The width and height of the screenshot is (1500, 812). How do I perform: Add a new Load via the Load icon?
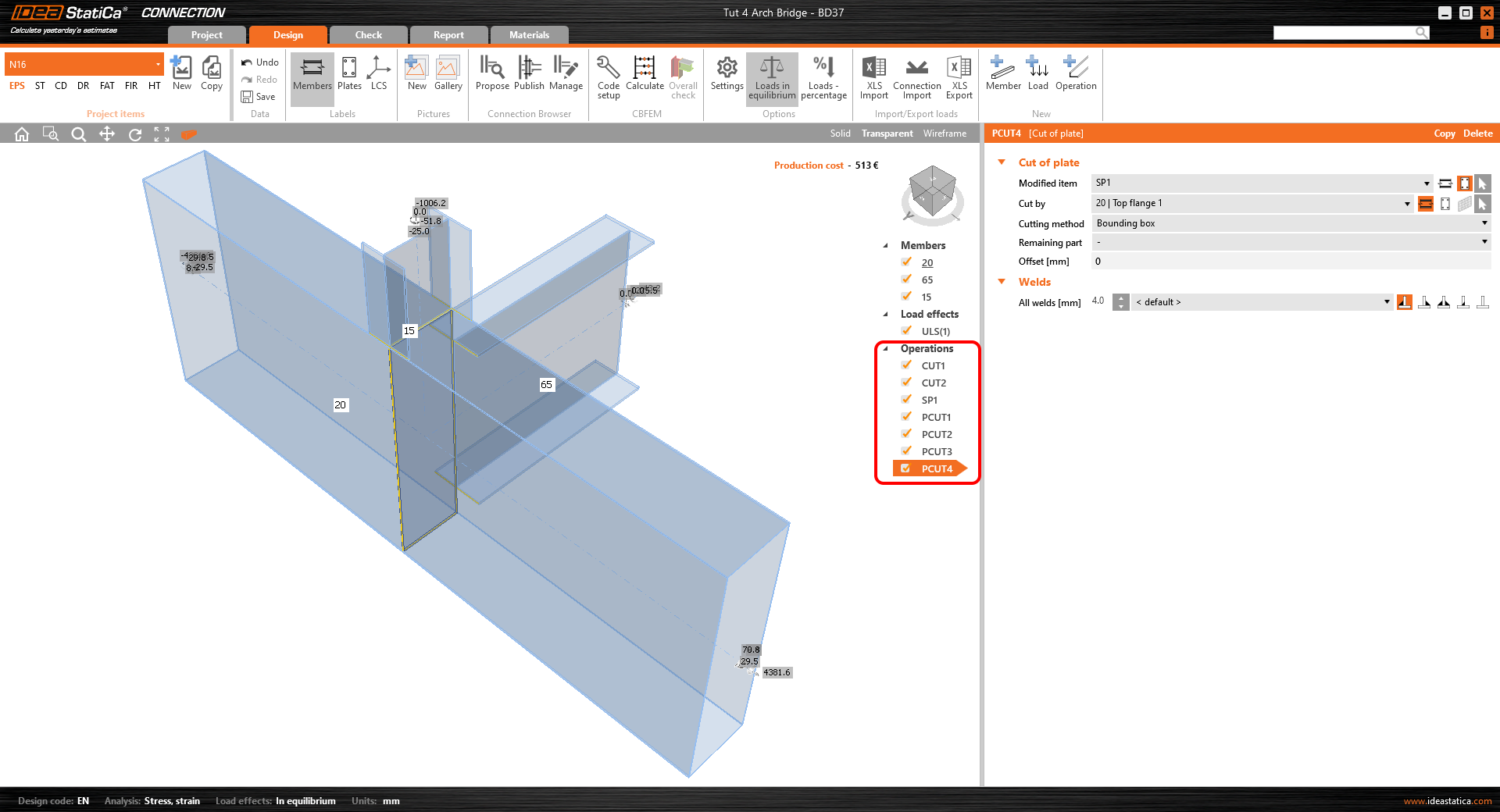(1037, 74)
